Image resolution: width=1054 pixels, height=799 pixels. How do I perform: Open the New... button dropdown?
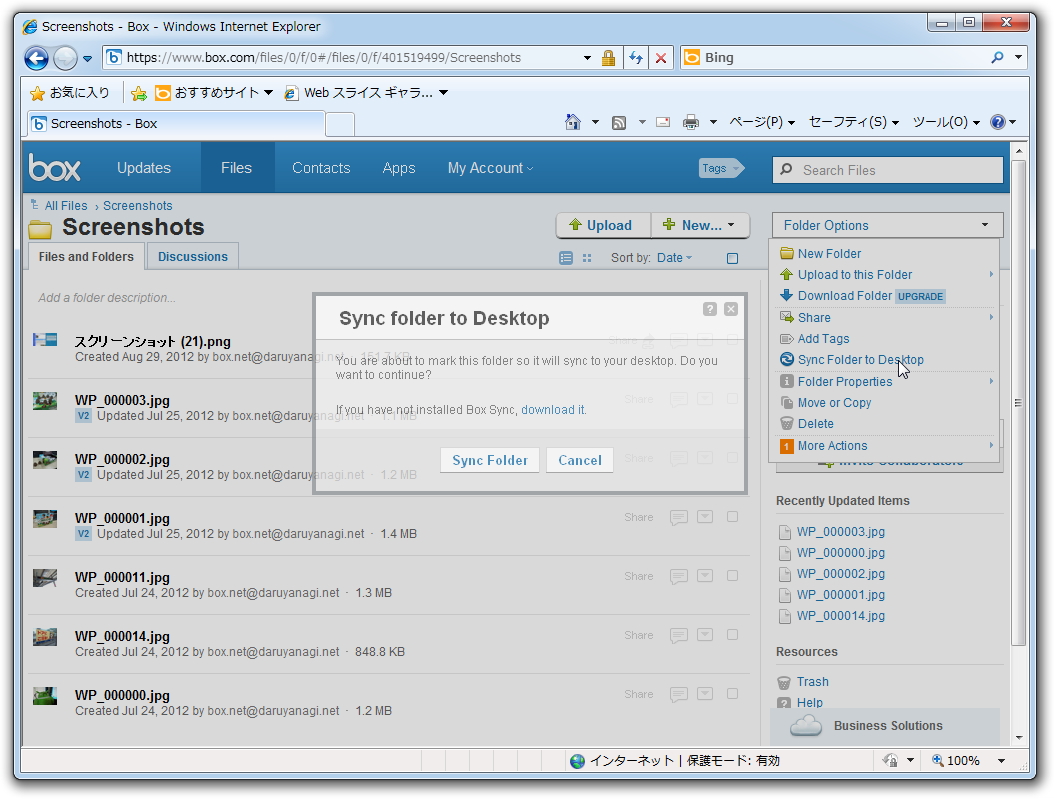pyautogui.click(x=700, y=225)
